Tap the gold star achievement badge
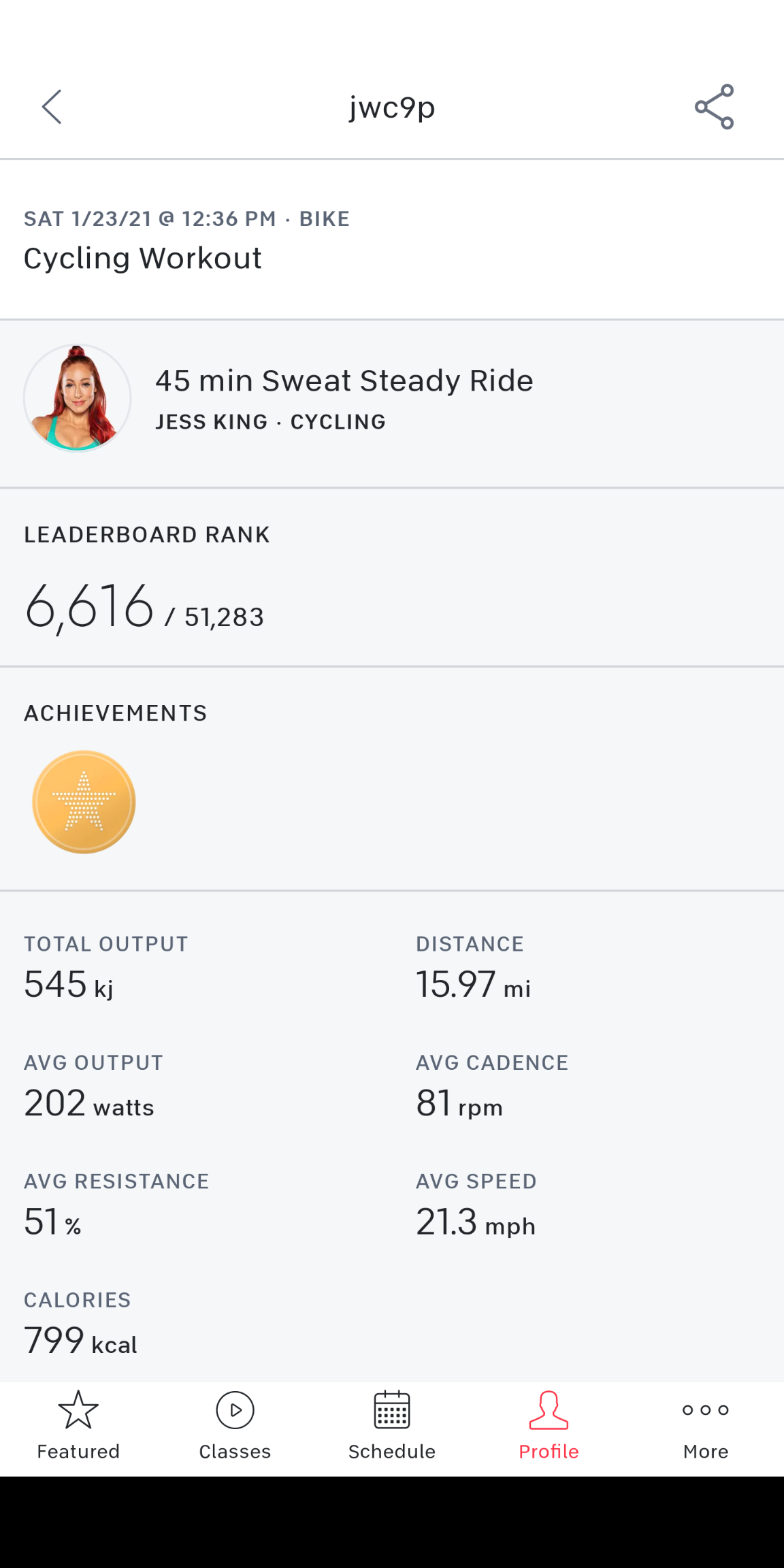This screenshot has height=1568, width=784. click(84, 802)
